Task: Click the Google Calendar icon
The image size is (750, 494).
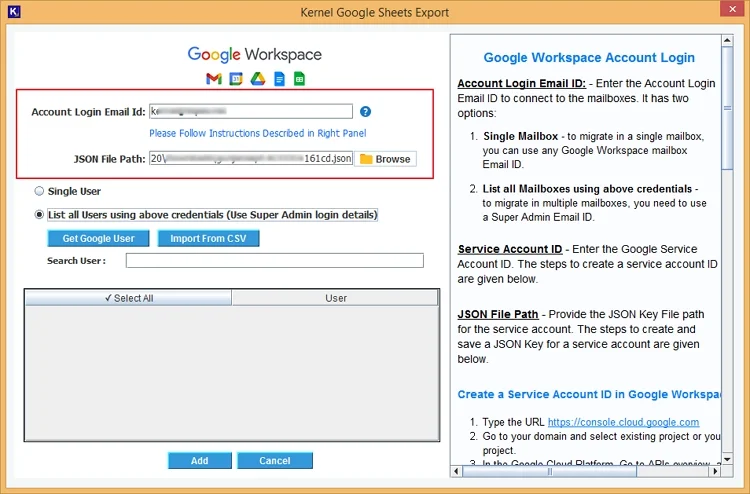Action: 236,78
